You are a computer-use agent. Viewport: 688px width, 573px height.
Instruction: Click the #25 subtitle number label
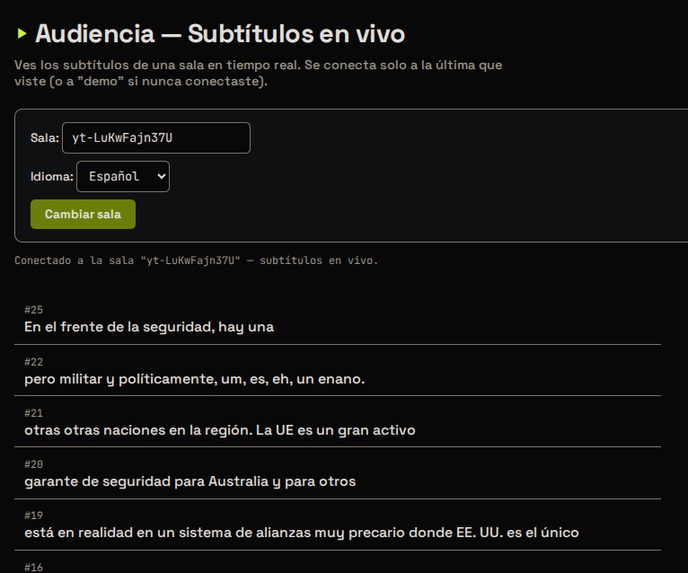click(34, 310)
